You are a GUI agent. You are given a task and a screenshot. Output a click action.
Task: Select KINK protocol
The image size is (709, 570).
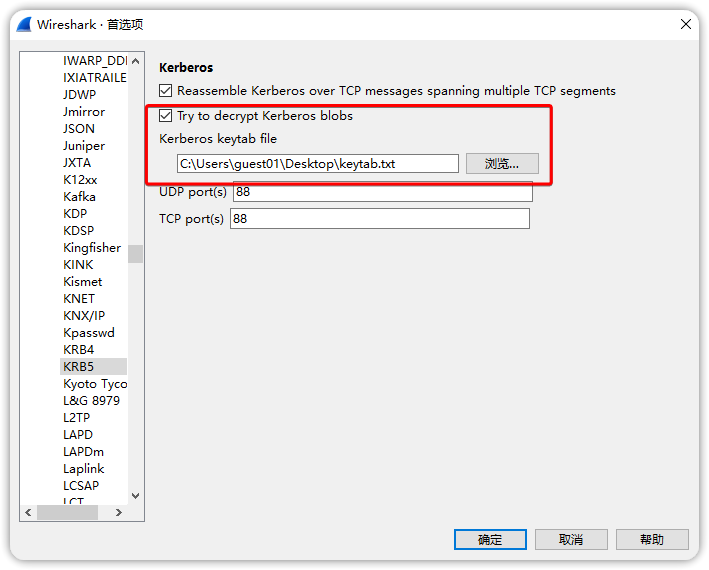tap(78, 265)
